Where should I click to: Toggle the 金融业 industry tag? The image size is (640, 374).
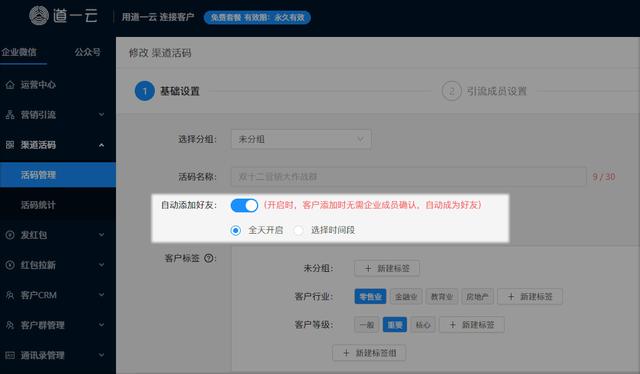[x=406, y=296]
